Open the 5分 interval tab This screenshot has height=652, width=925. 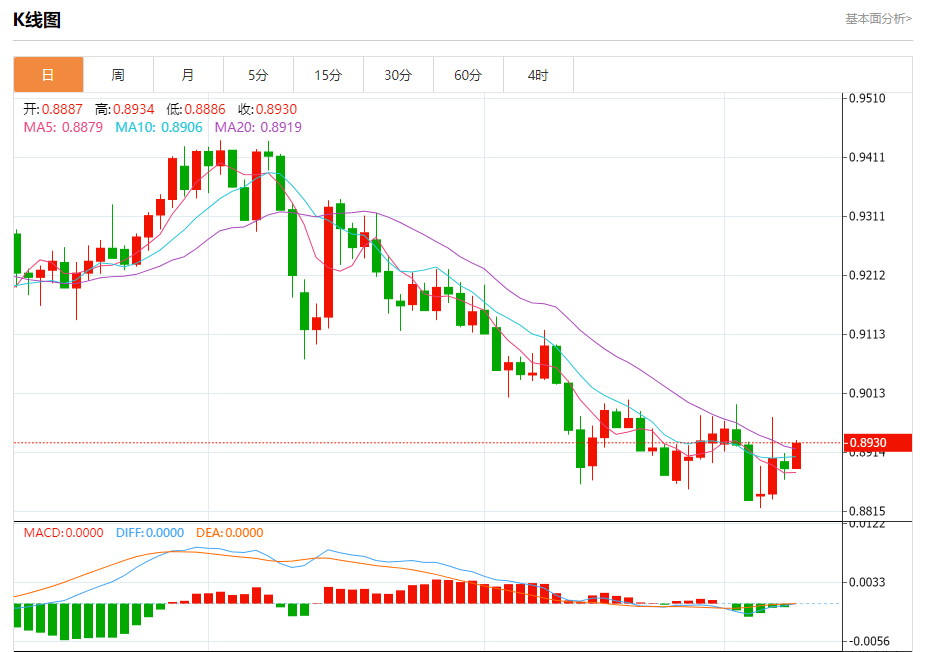(258, 75)
